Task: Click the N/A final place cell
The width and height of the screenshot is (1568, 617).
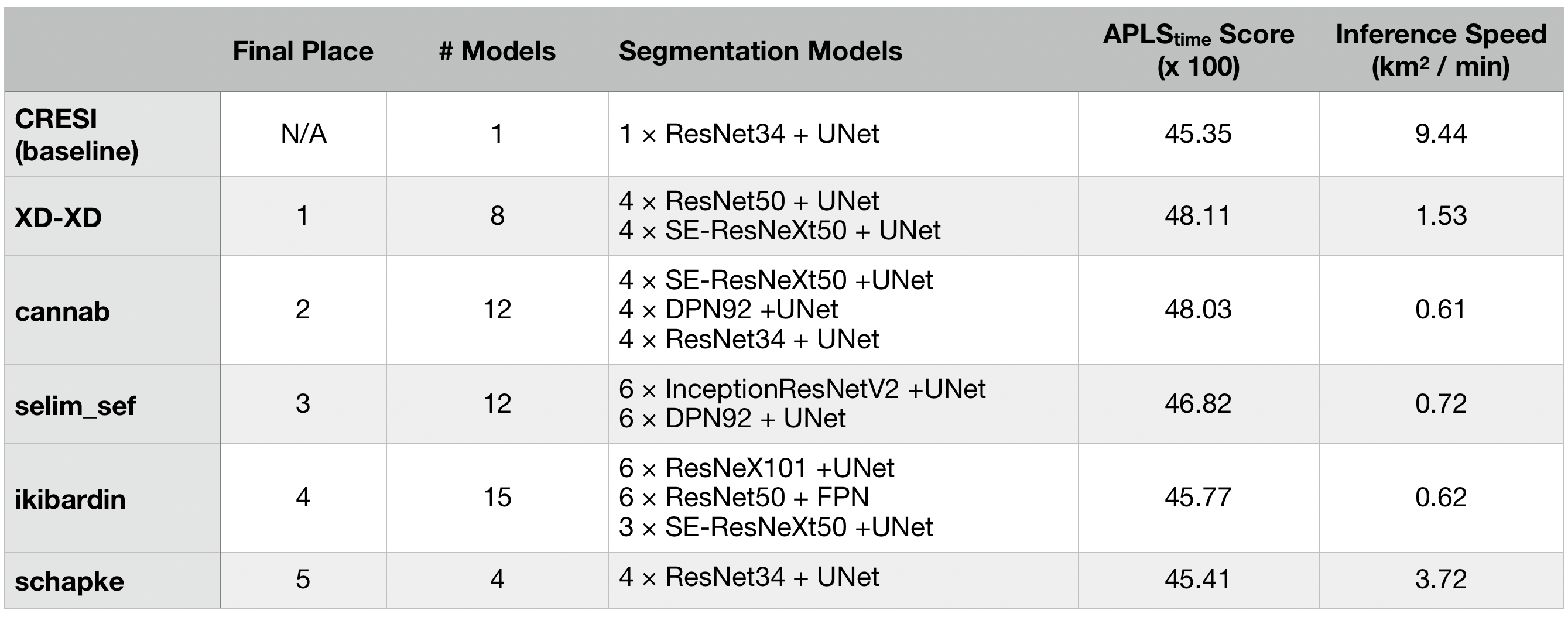Action: point(303,134)
